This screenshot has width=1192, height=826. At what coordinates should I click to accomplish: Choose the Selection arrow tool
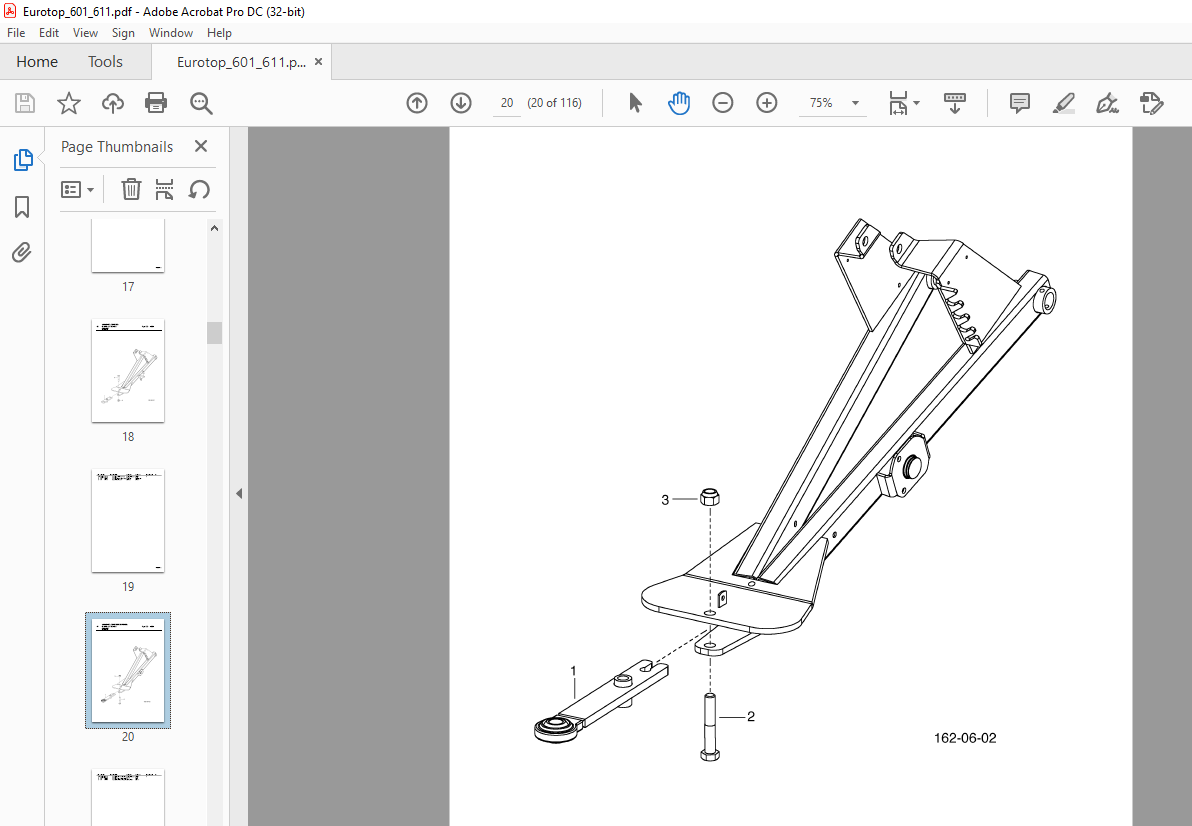pyautogui.click(x=636, y=103)
